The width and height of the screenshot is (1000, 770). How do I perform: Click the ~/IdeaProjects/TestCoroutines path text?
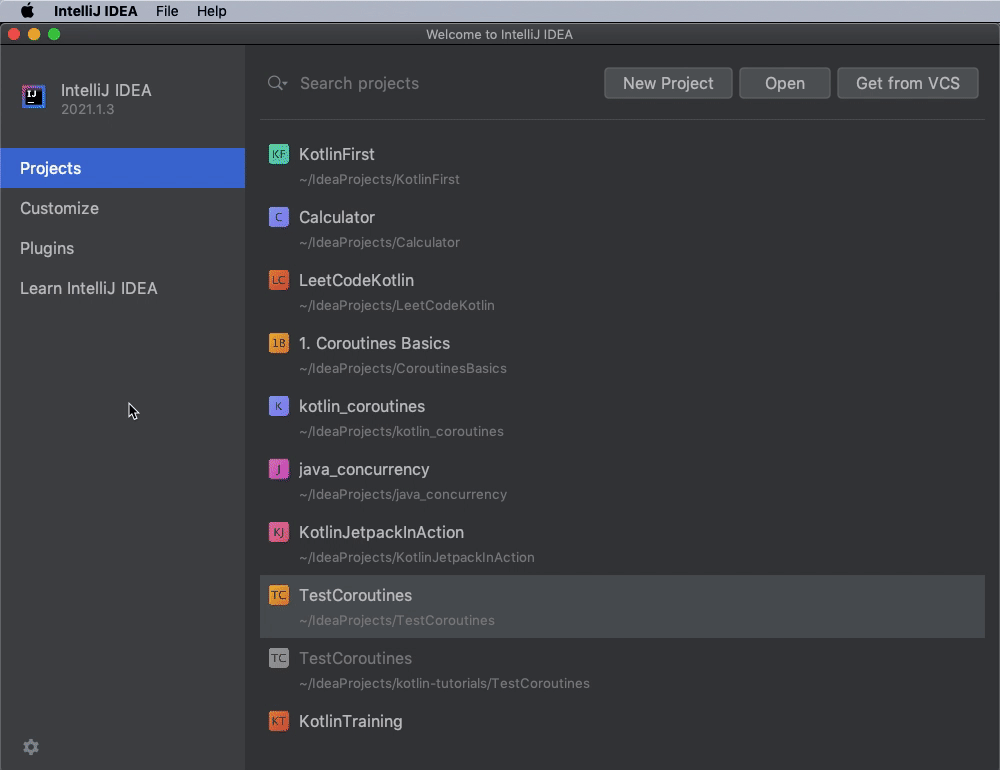click(x=397, y=620)
